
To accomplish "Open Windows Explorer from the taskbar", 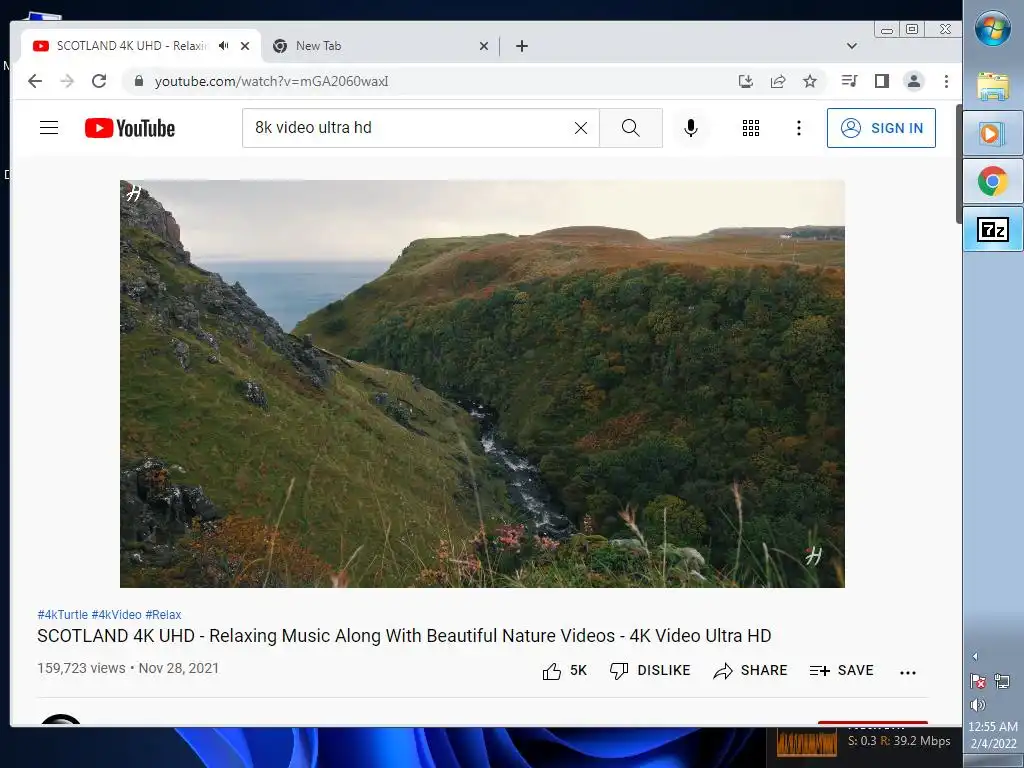I will 993,86.
